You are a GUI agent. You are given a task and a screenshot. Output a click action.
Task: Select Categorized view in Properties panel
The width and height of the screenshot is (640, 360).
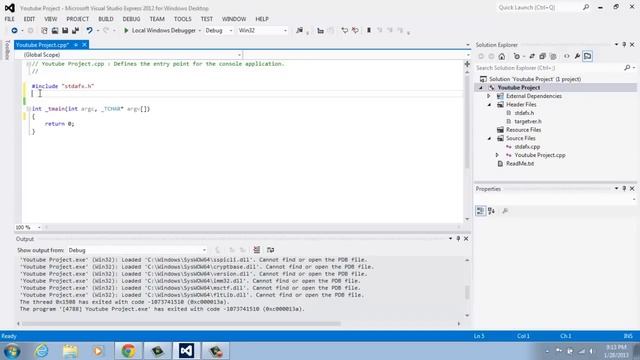pyautogui.click(x=480, y=211)
